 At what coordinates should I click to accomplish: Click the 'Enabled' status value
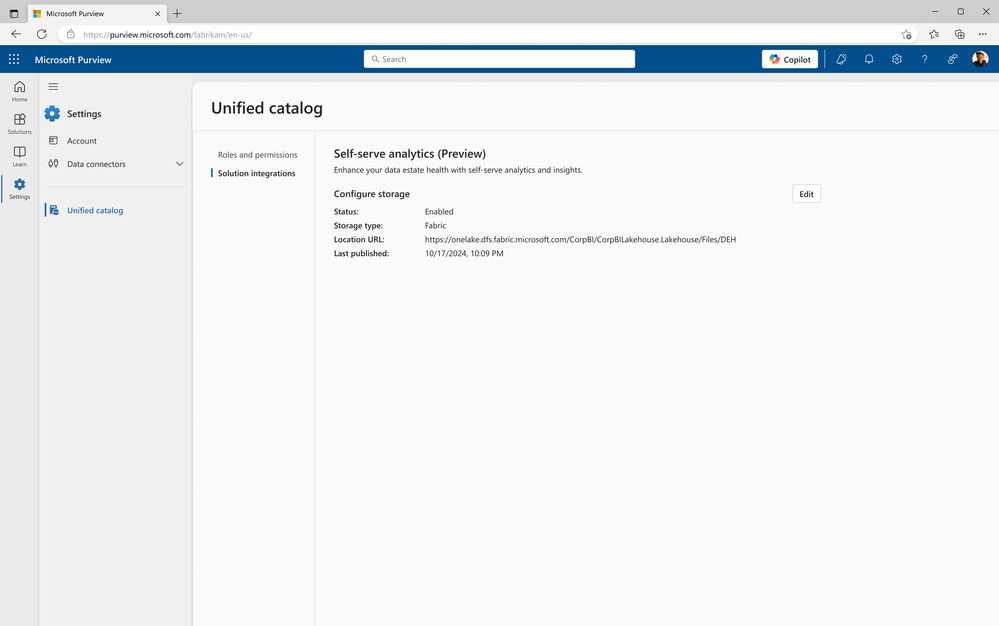pos(439,211)
